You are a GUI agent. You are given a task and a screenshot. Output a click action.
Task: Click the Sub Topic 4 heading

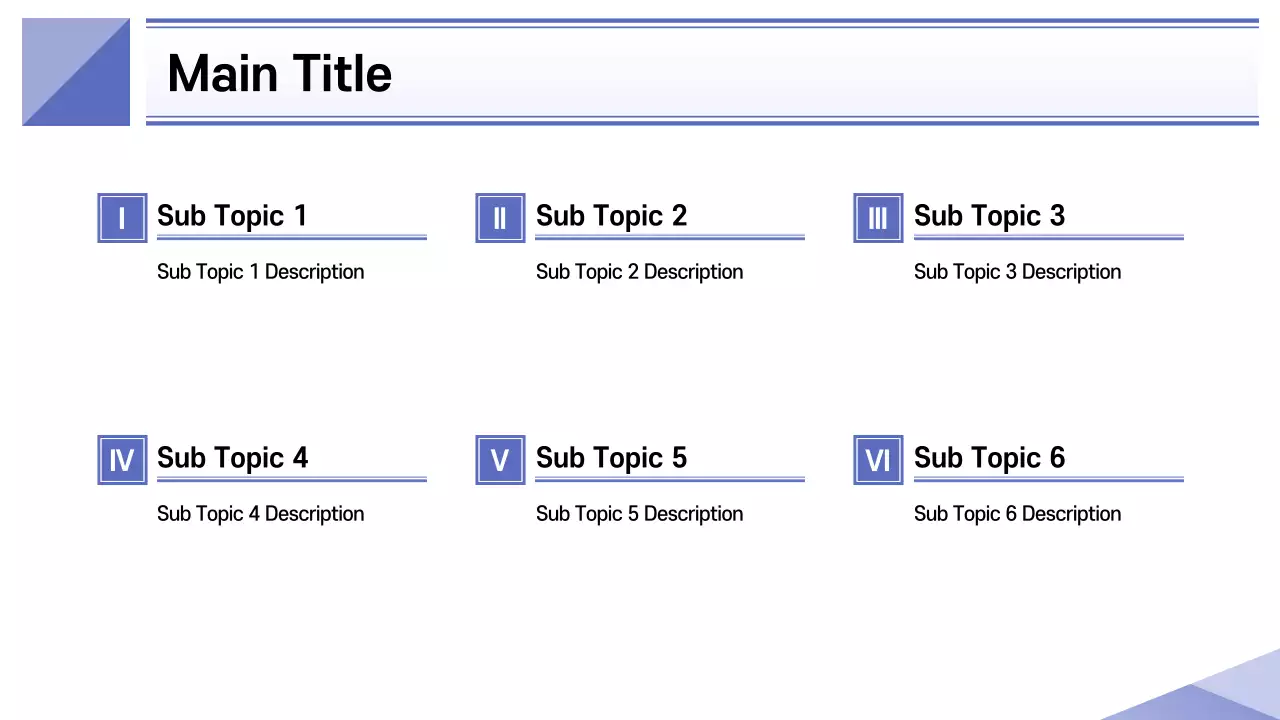(x=232, y=458)
